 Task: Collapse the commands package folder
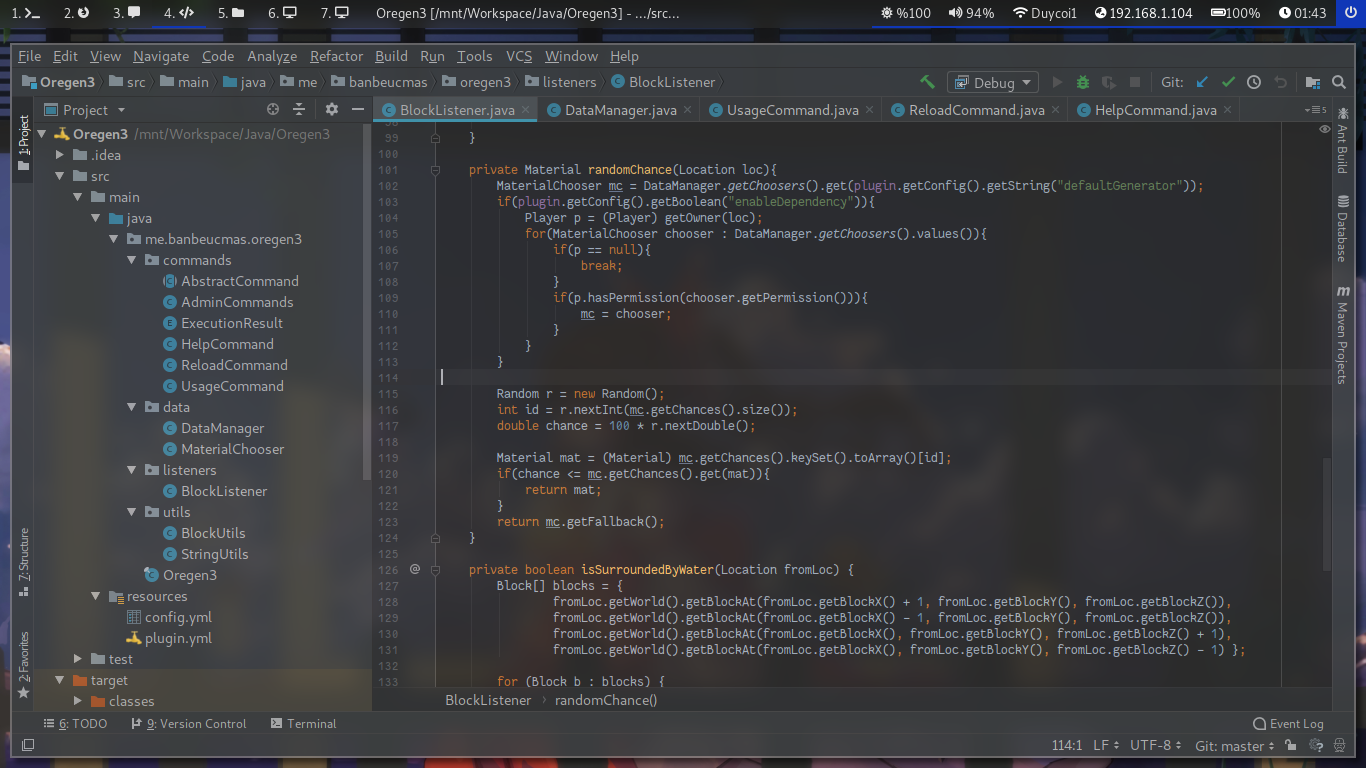(133, 260)
